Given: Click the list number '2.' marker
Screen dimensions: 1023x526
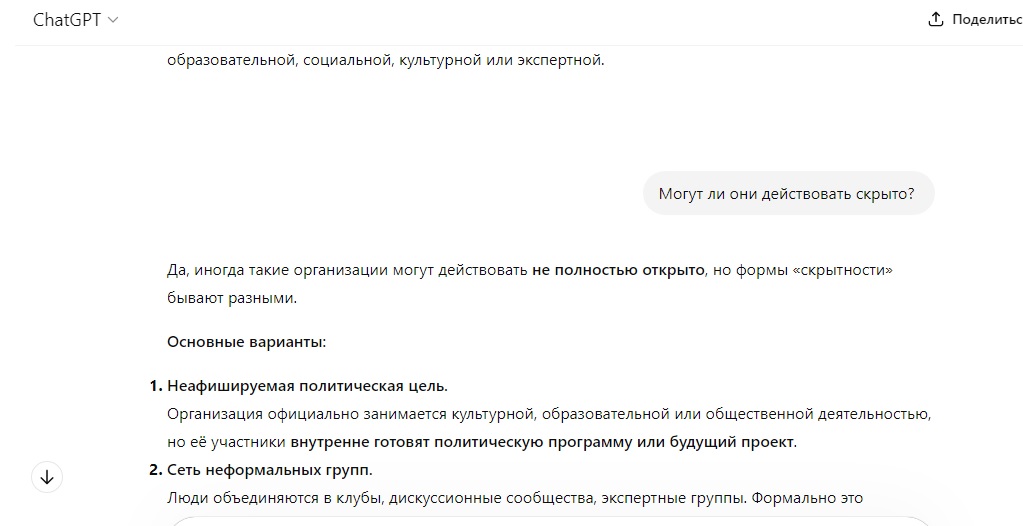Looking at the screenshot, I should tap(155, 470).
